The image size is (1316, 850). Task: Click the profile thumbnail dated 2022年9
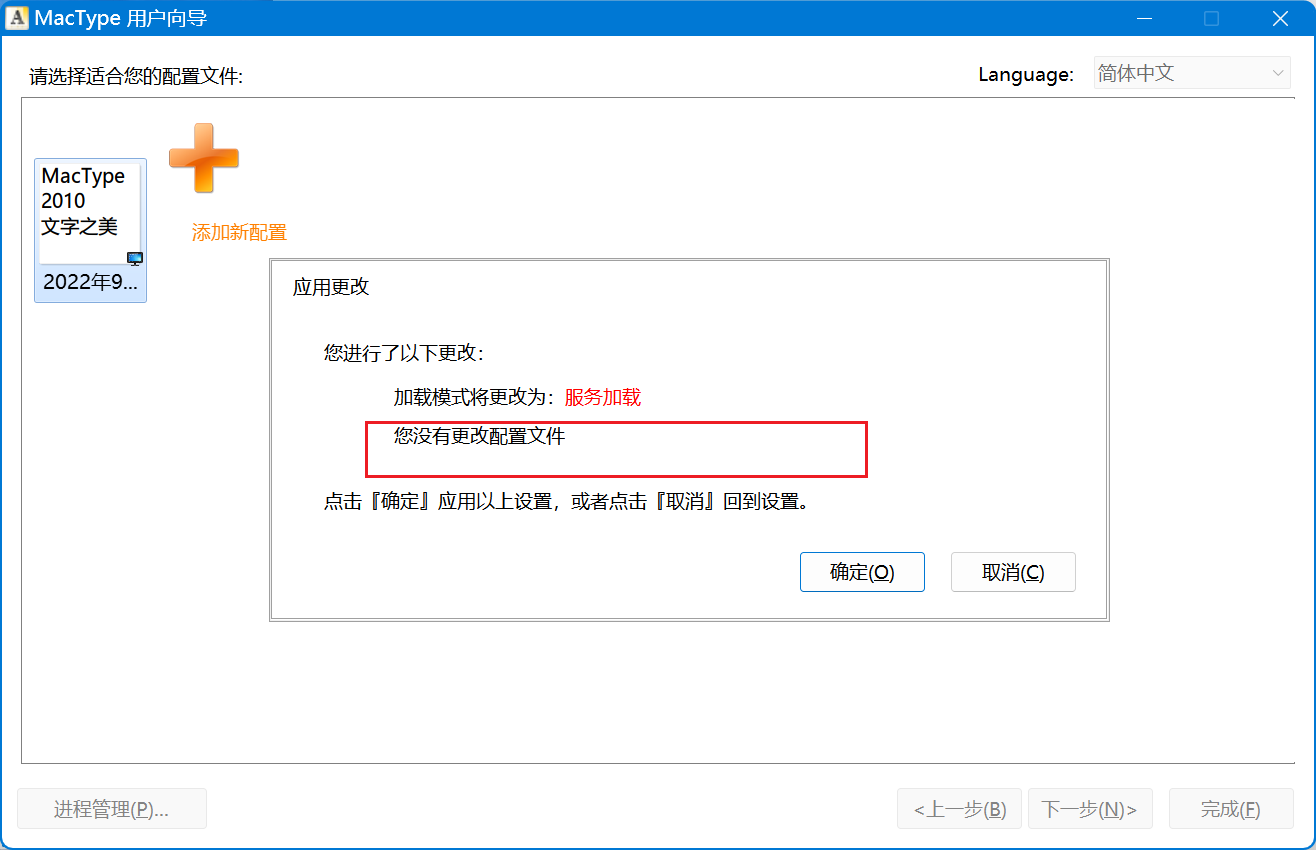[90, 281]
